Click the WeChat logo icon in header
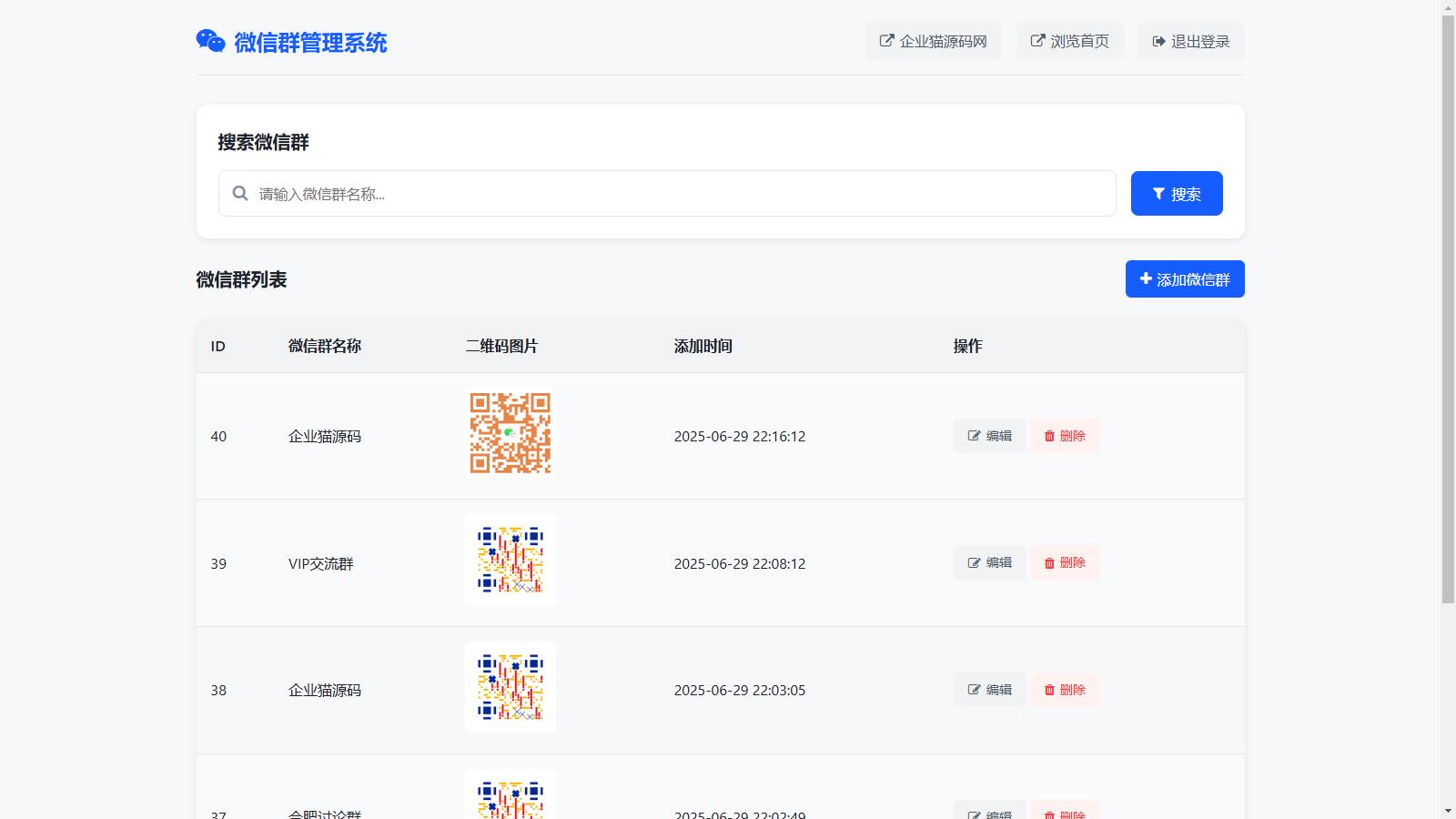Viewport: 1456px width, 819px height. pos(210,41)
